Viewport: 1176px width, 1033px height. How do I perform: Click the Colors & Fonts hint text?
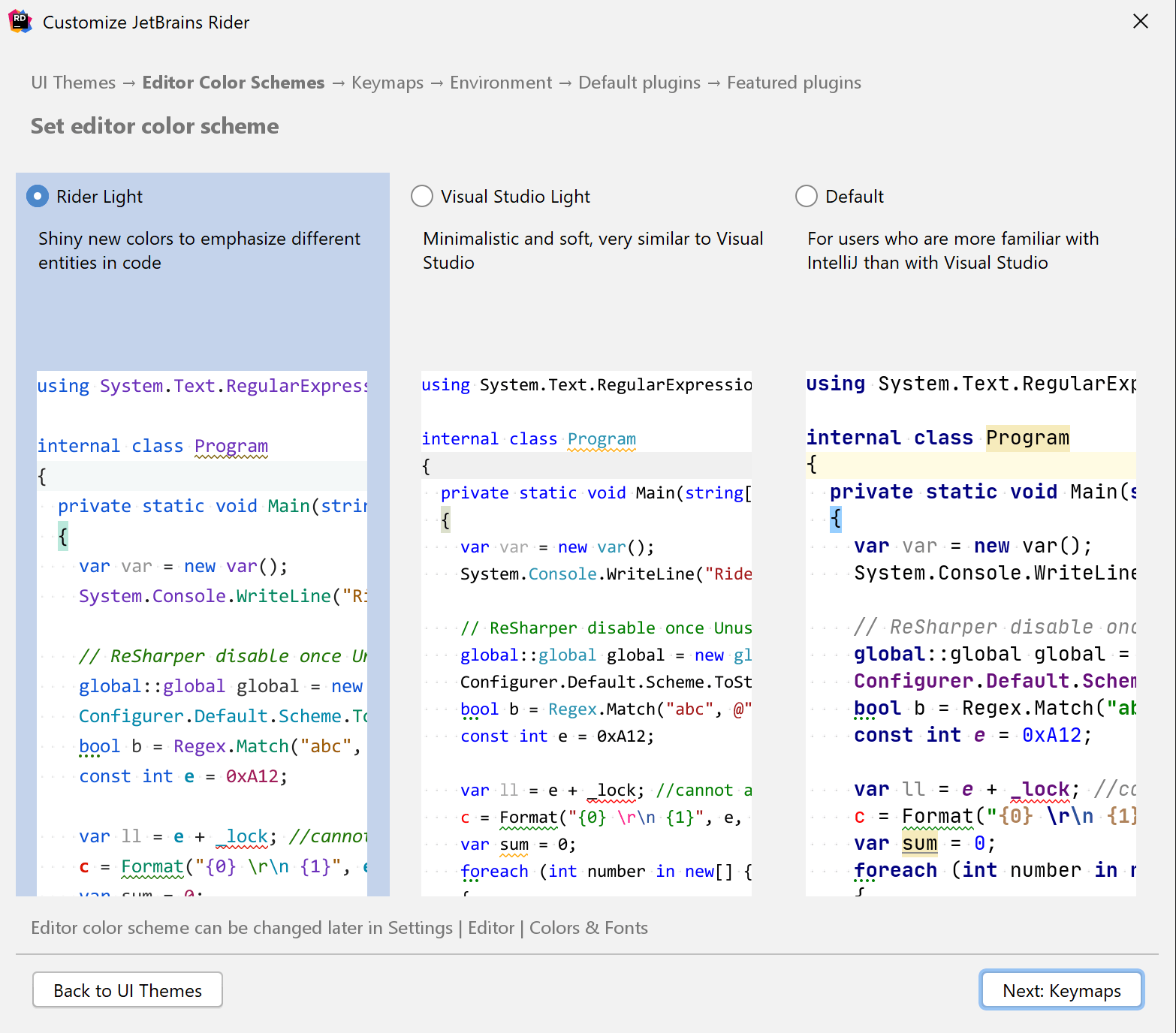588,928
